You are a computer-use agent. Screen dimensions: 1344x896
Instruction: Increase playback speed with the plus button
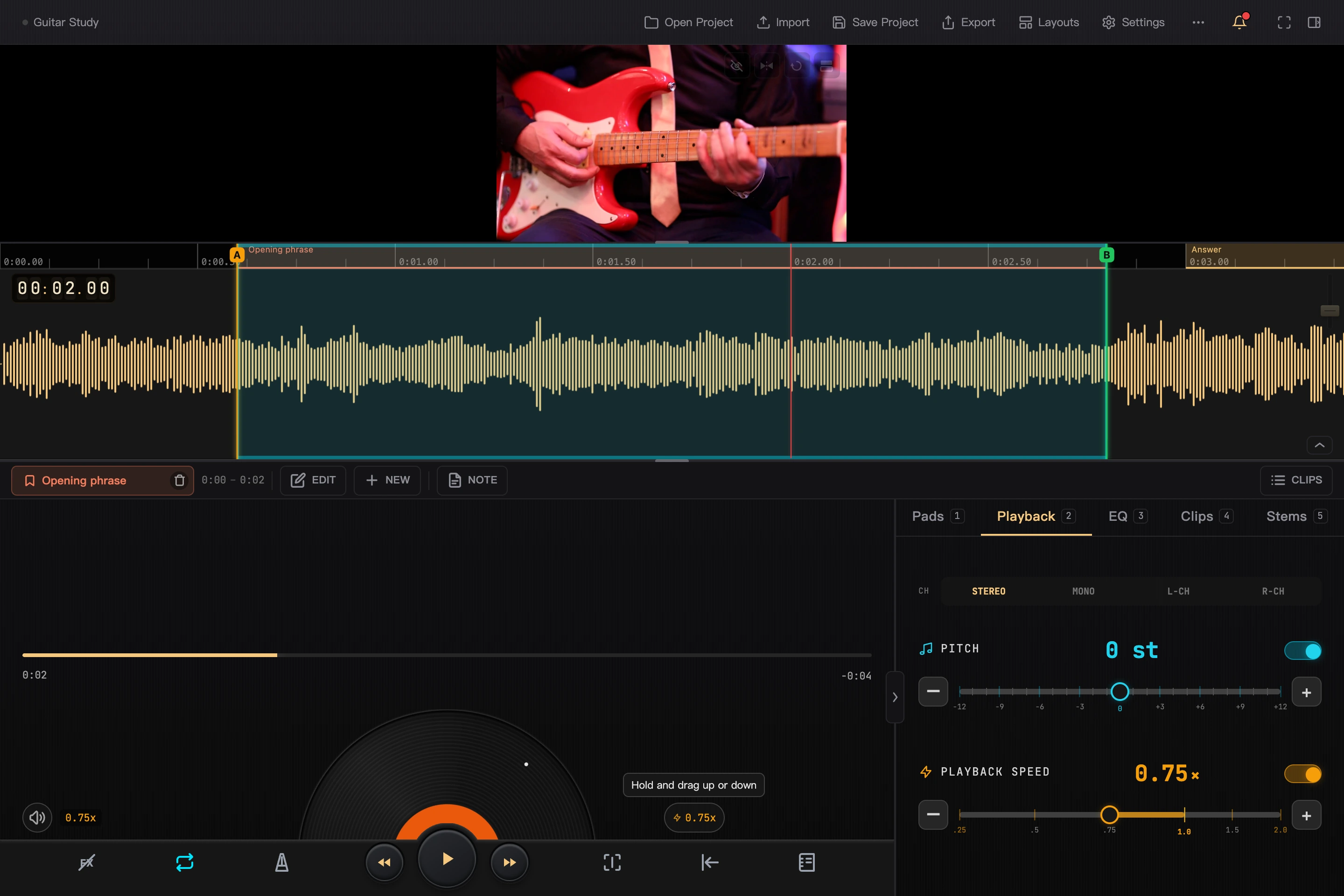1306,815
